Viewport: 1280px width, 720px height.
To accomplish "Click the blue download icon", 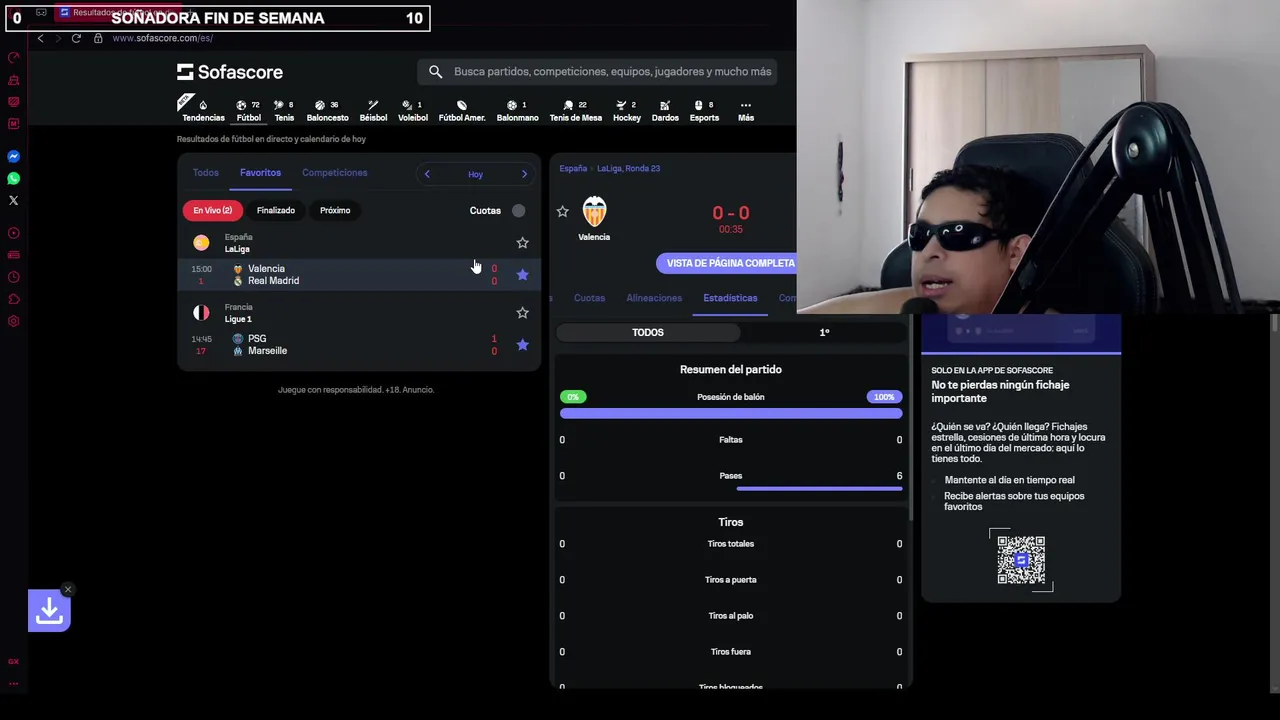I will tap(49, 611).
